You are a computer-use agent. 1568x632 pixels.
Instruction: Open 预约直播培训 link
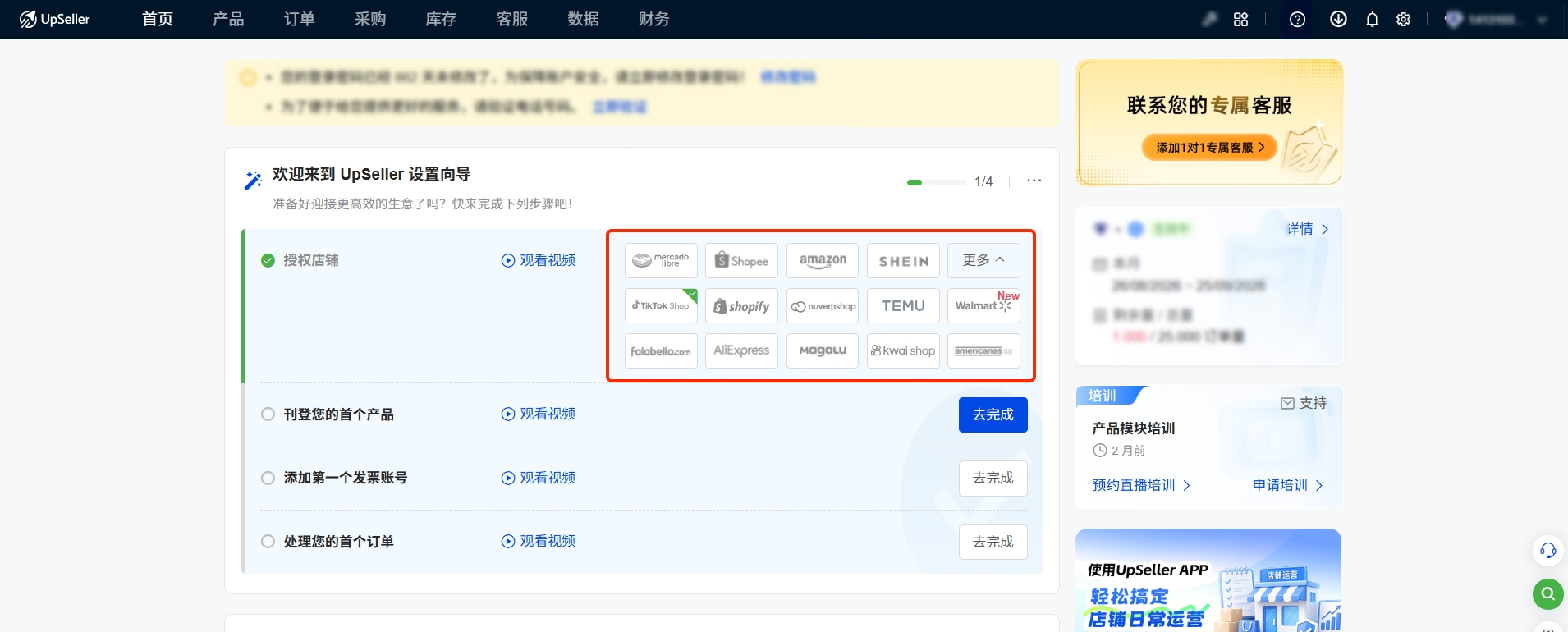click(x=1141, y=485)
